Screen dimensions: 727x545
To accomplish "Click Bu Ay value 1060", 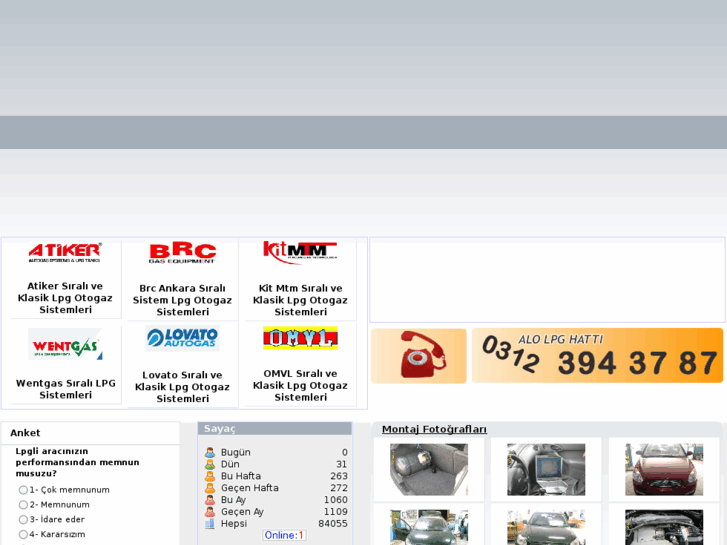I will click(x=336, y=500).
